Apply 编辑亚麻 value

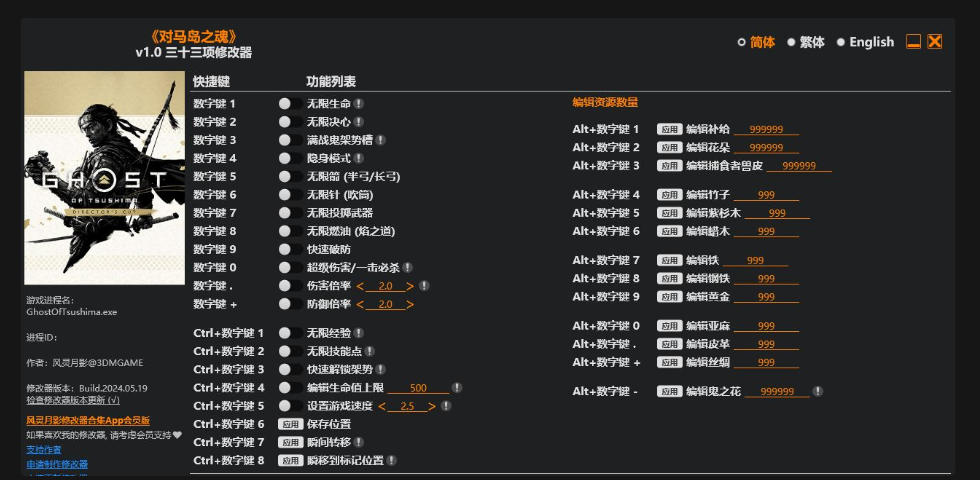[669, 326]
